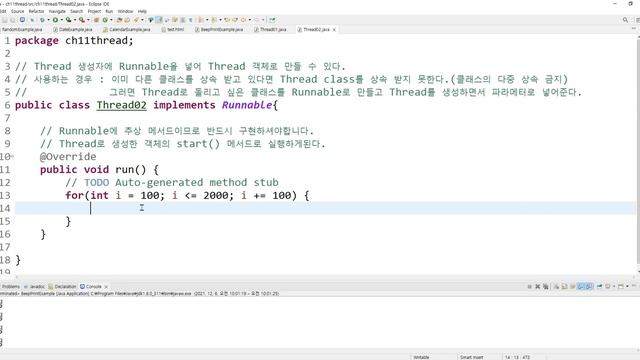Open the Refactor menu
The image size is (640, 360).
[36, 11]
